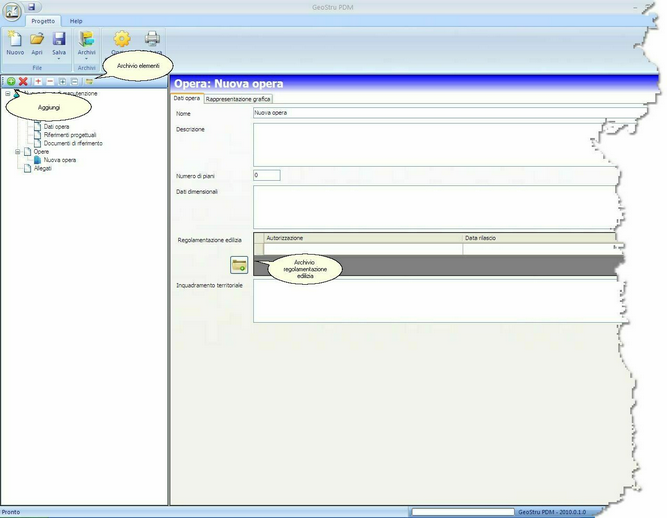The width and height of the screenshot is (667, 518).
Task: Collapse the root tree node
Action: [x=8, y=93]
